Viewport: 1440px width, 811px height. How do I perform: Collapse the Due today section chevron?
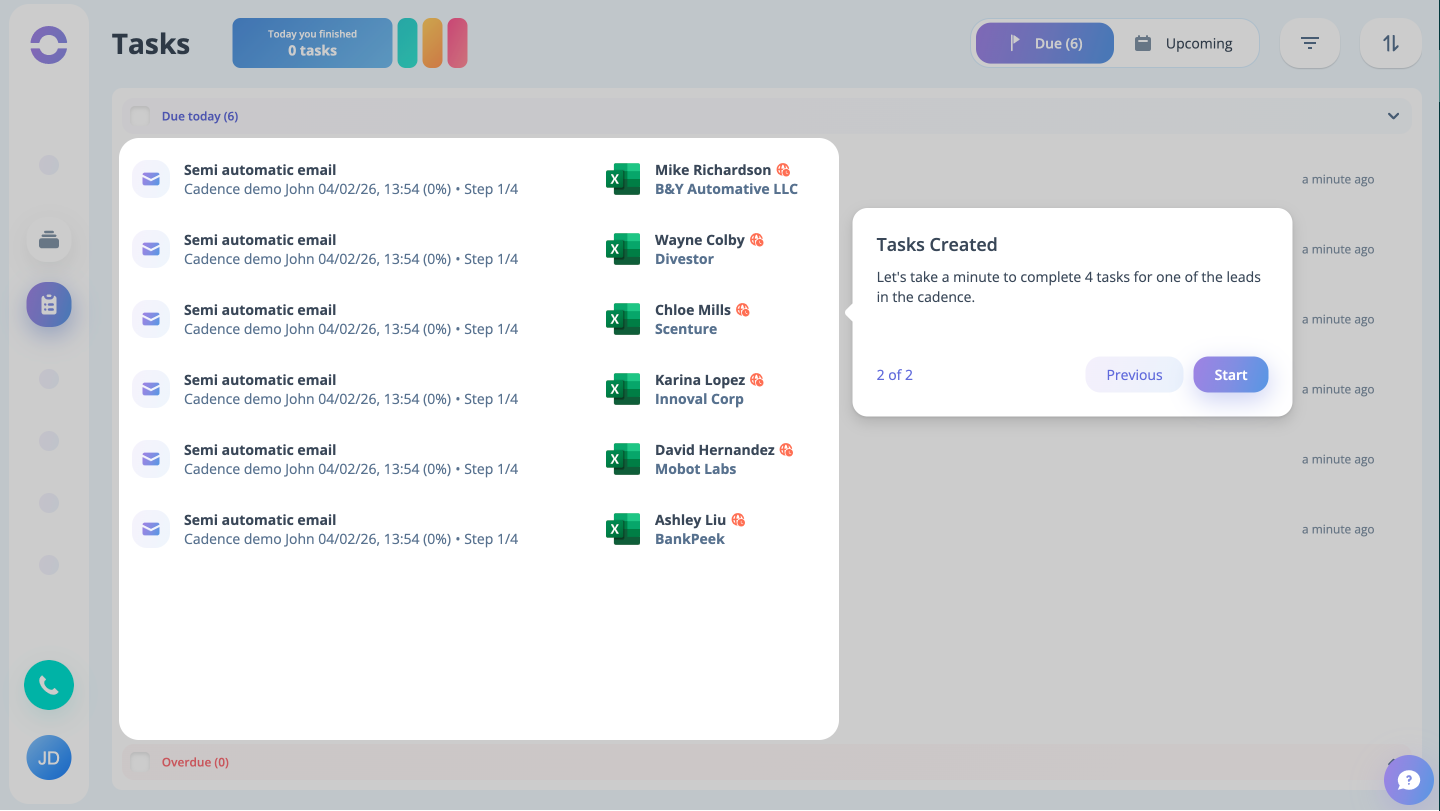[1393, 116]
